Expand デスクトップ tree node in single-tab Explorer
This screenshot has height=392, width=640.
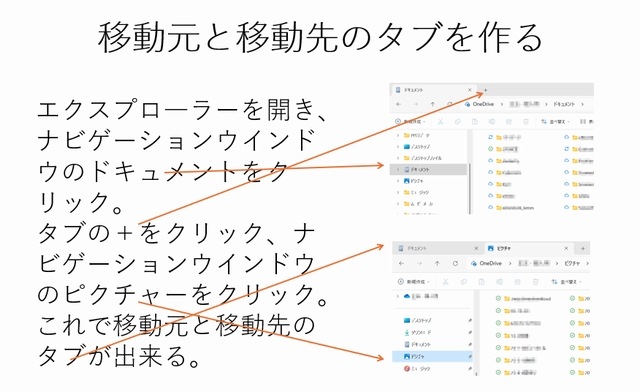pyautogui.click(x=398, y=147)
